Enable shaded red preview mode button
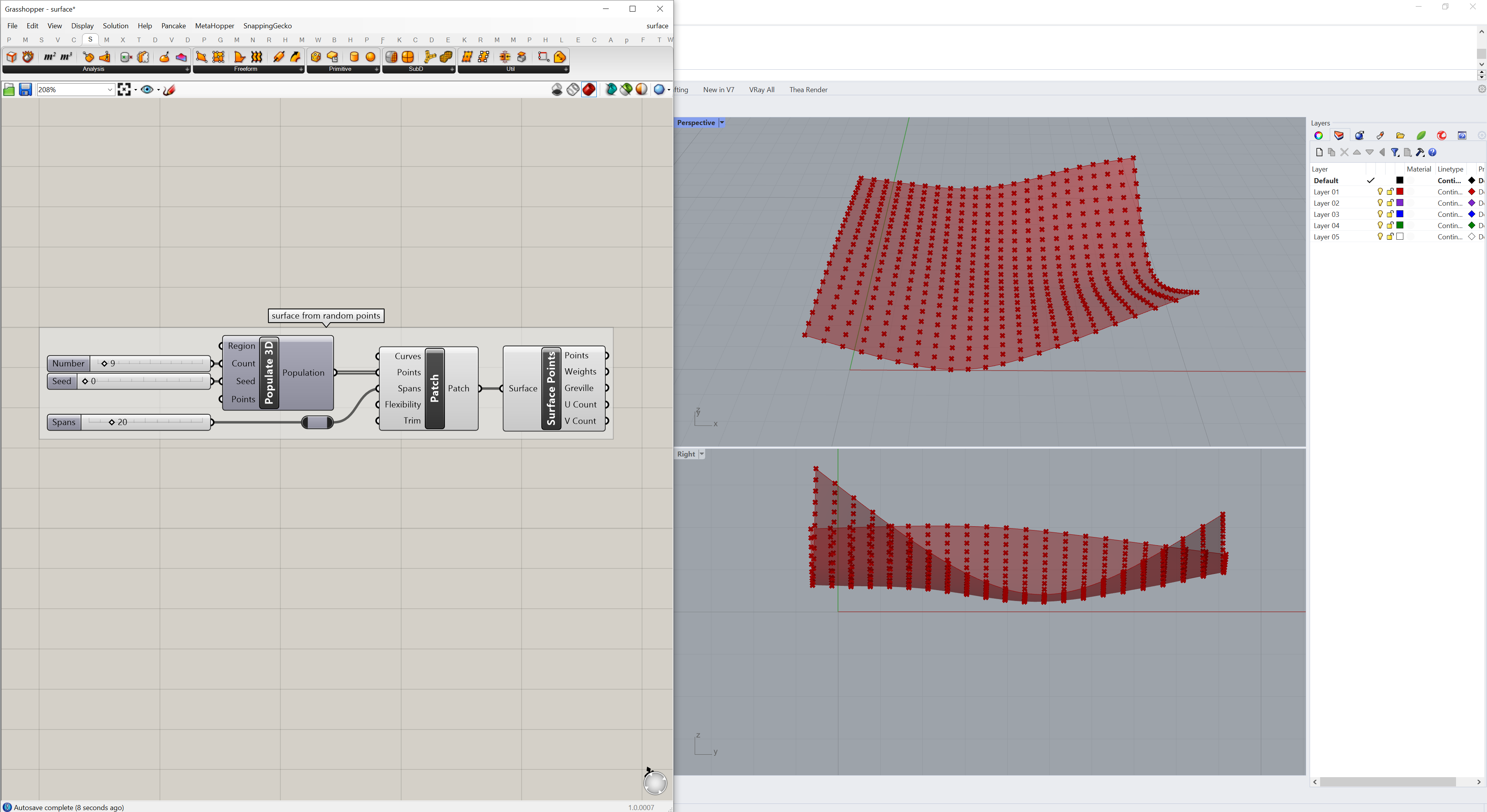1487x812 pixels. click(589, 89)
